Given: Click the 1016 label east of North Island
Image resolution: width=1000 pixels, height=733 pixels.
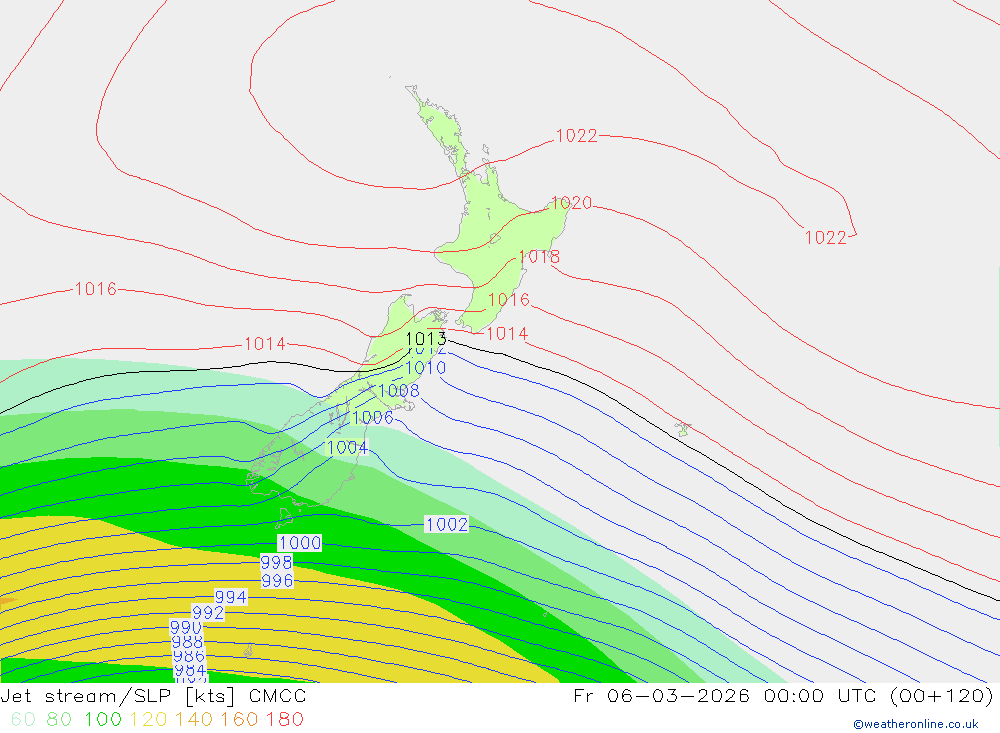Looking at the screenshot, I should coord(509,299).
